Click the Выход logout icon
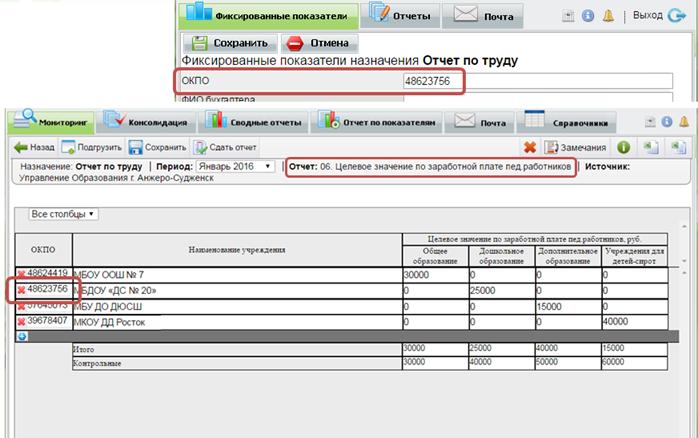The height and width of the screenshot is (438, 698). 679,17
